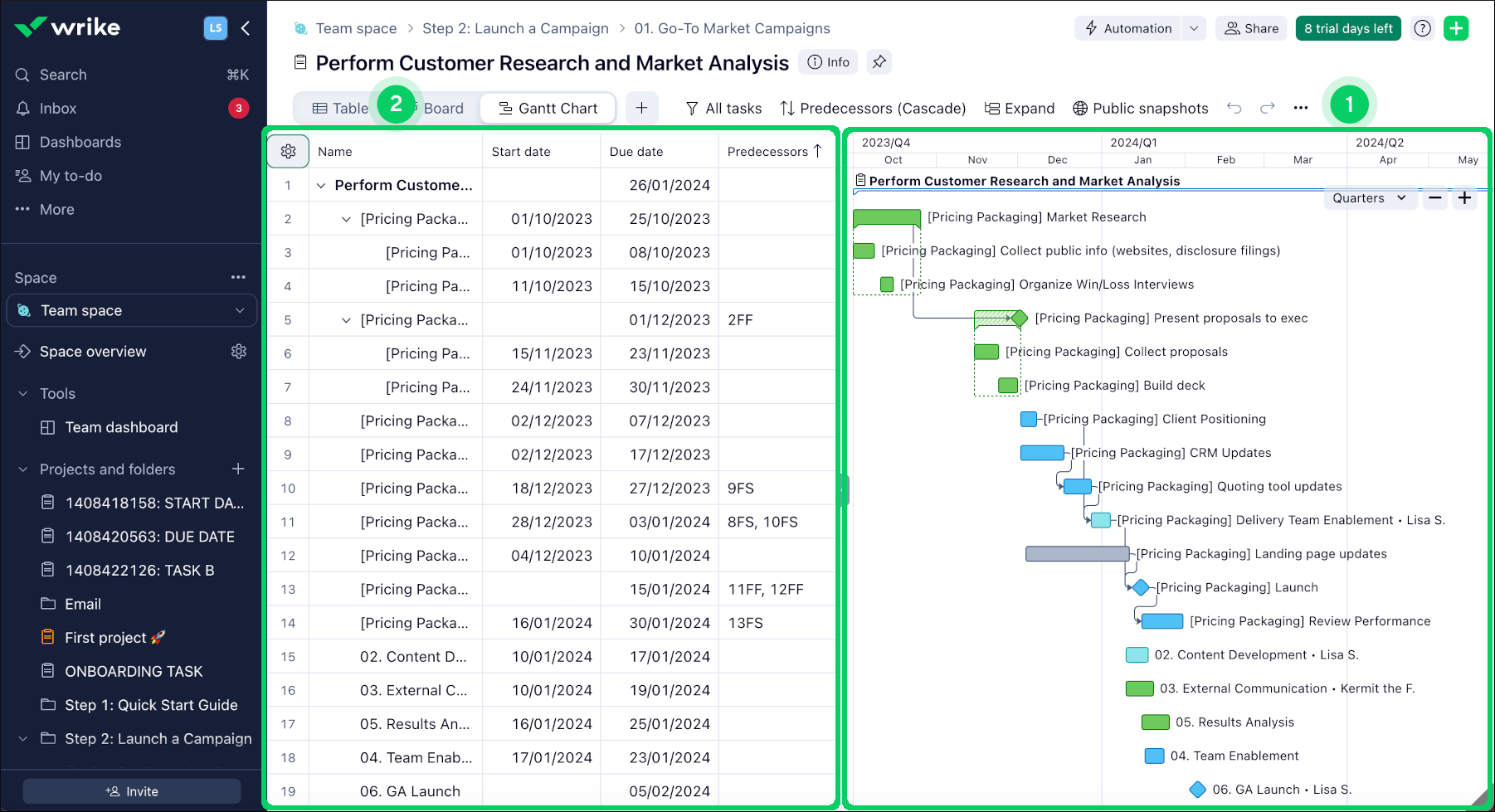Open the three-dots more options in toolbar
The image size is (1495, 812).
(1301, 109)
